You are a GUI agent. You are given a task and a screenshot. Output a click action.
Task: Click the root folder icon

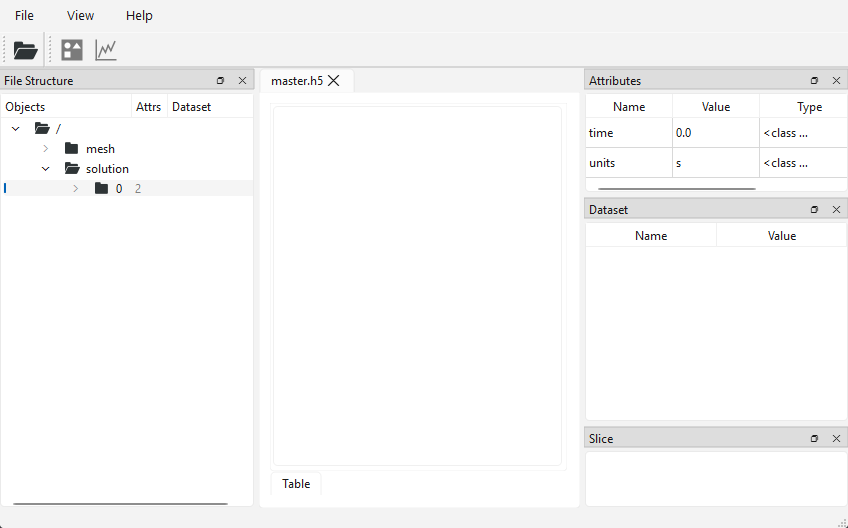coord(42,128)
